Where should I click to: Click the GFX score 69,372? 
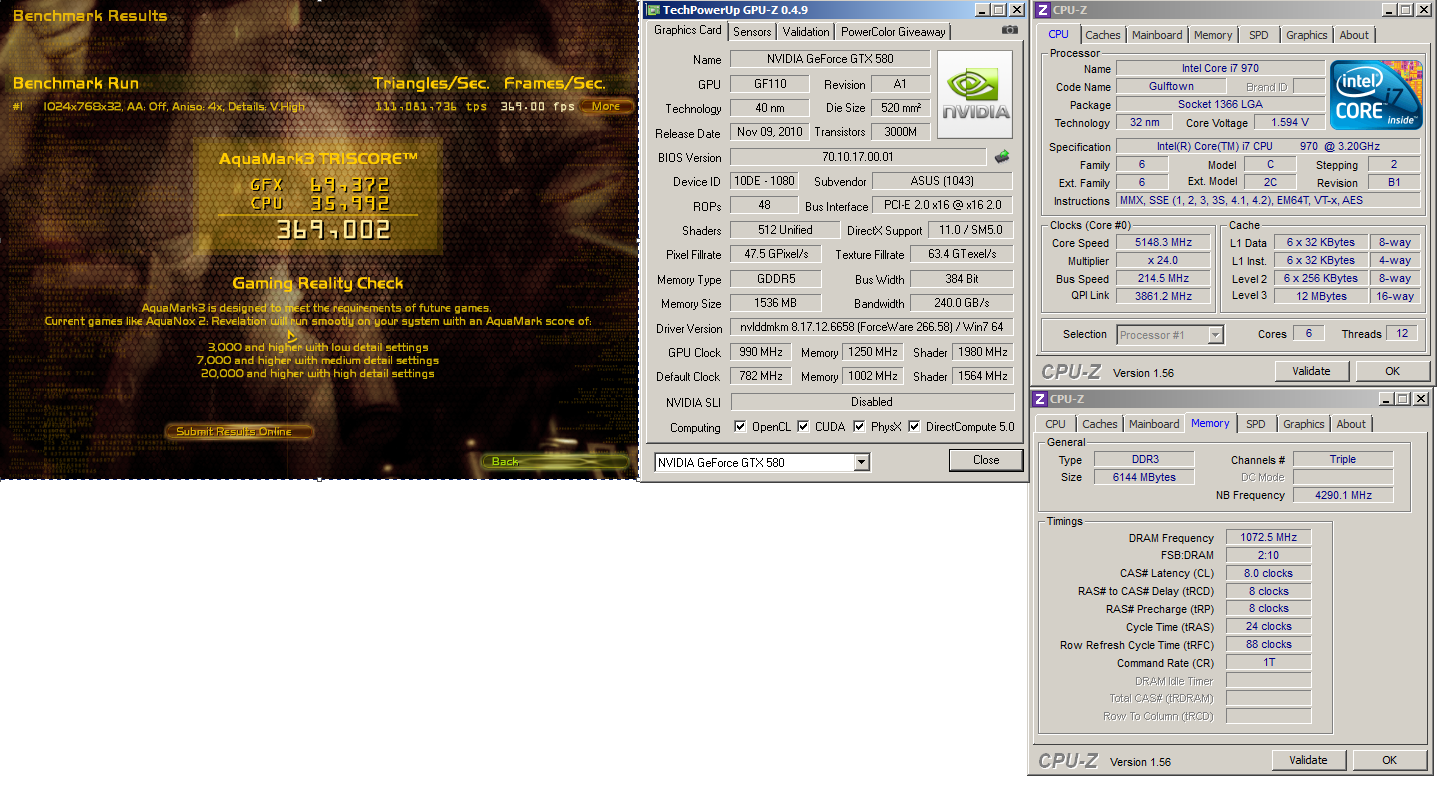coord(349,185)
